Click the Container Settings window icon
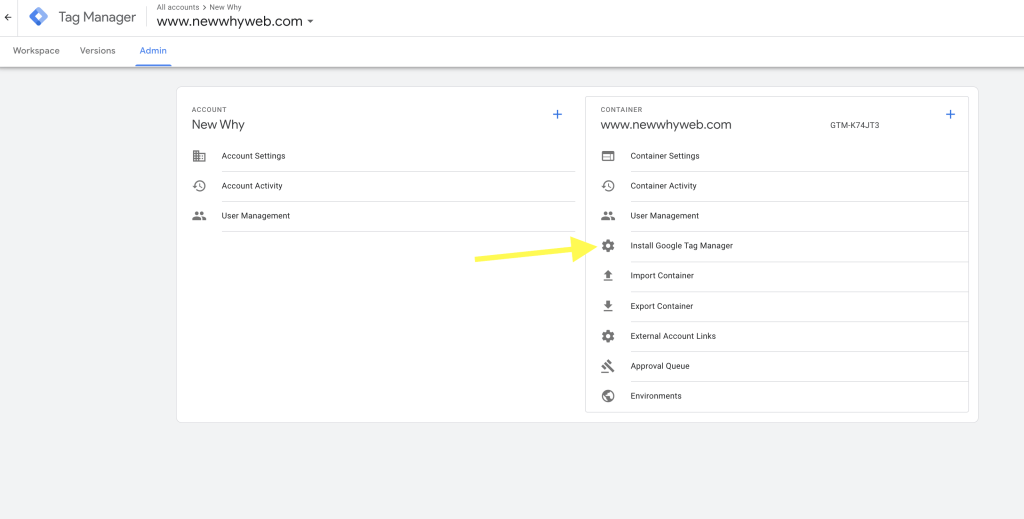This screenshot has width=1024, height=519. click(608, 156)
